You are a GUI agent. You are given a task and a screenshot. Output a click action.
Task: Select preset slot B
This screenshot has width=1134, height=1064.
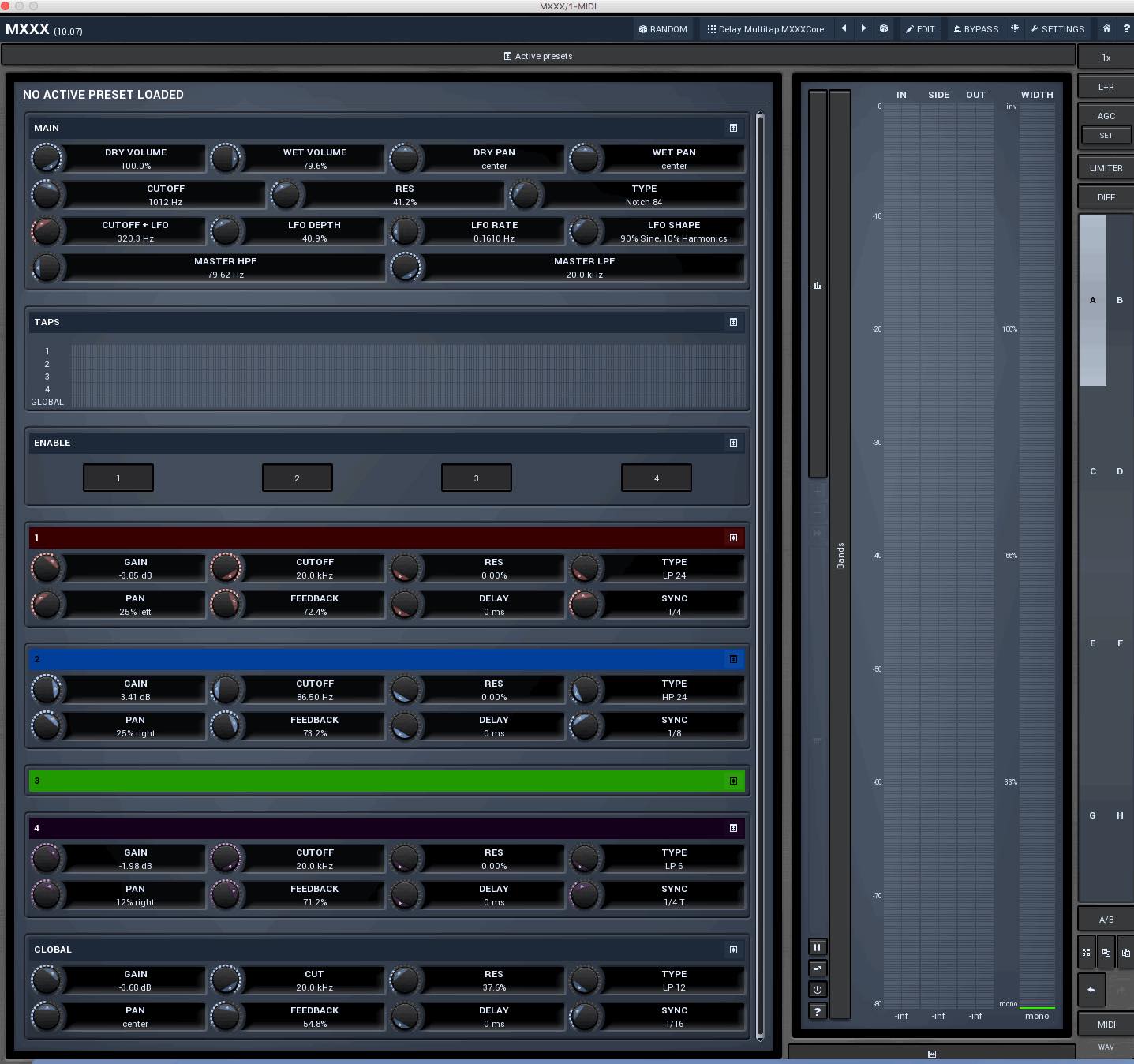pyautogui.click(x=1120, y=300)
